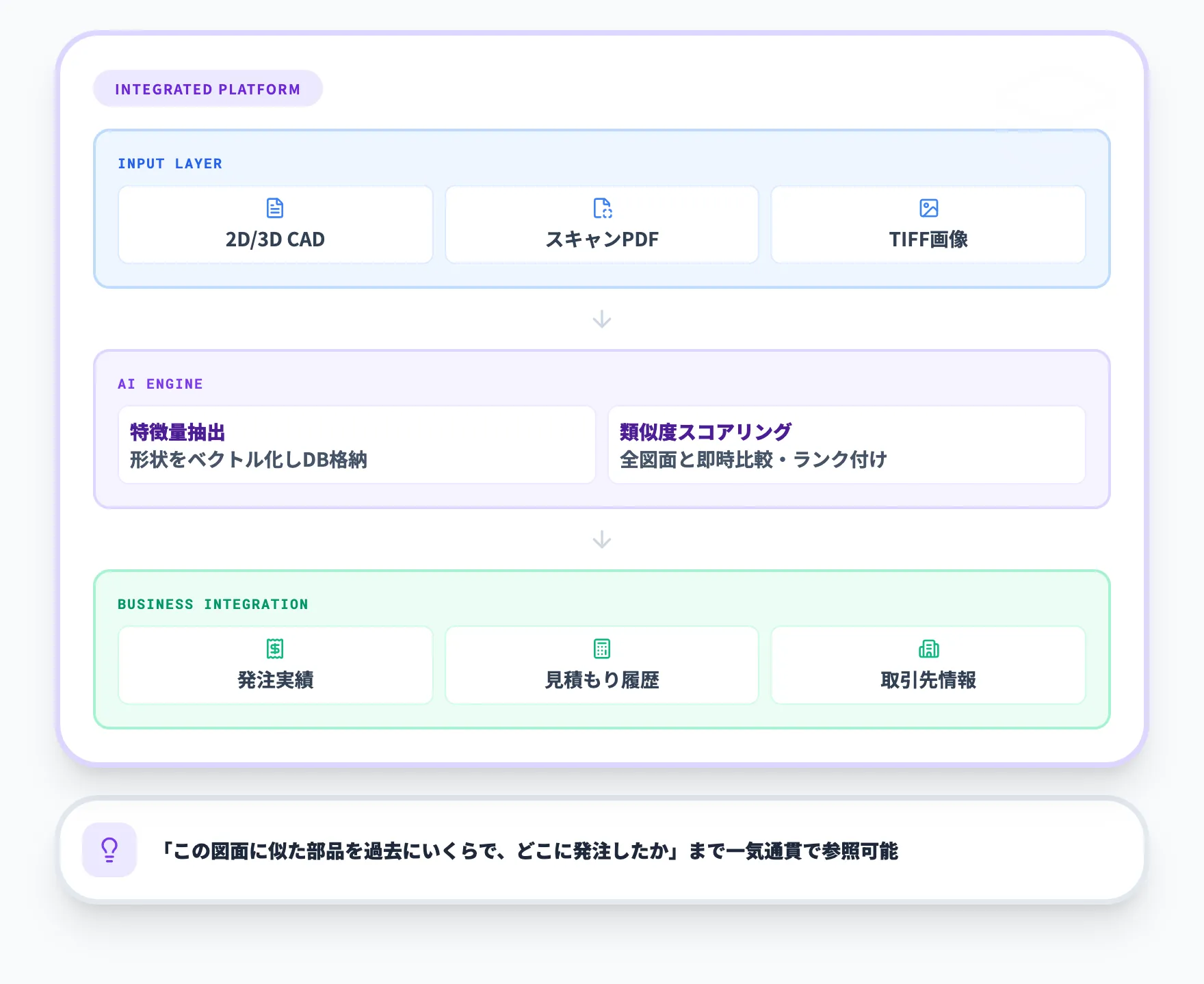Click the 発注実績 card in Business Integration
The height and width of the screenshot is (984, 1204).
point(274,664)
